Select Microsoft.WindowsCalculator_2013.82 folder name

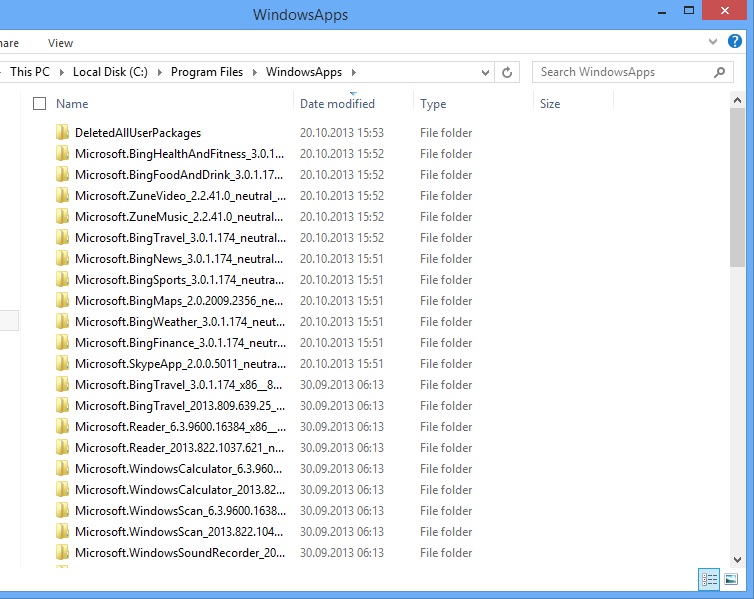[x=180, y=489]
